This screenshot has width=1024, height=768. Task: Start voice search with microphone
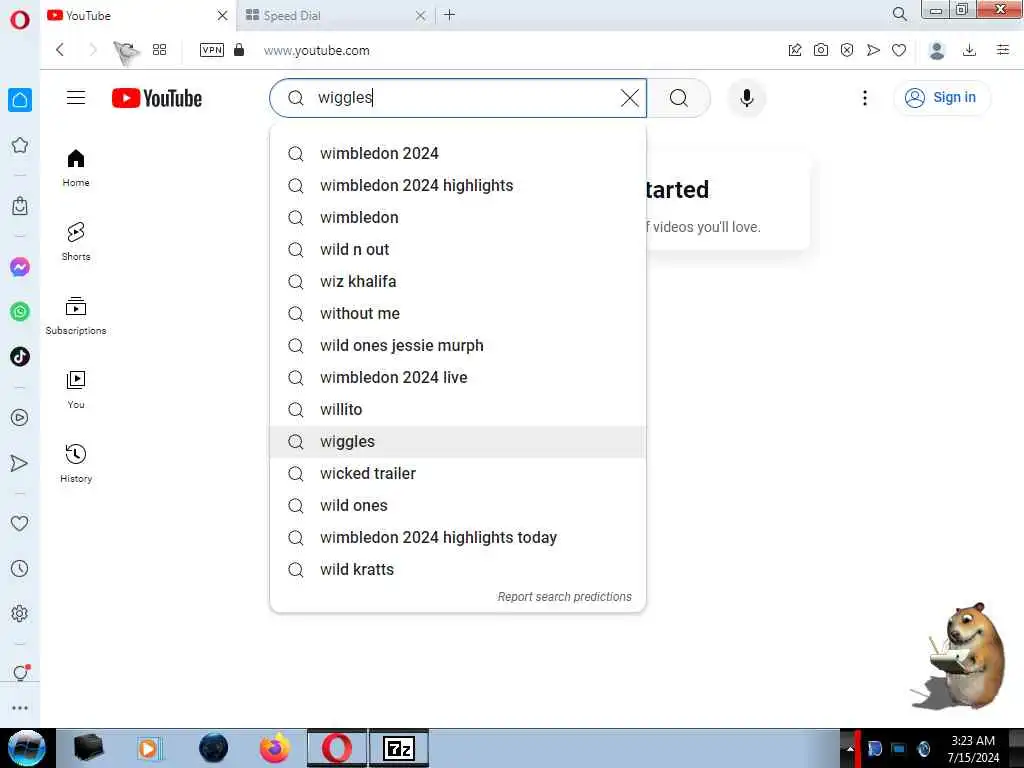tap(747, 98)
